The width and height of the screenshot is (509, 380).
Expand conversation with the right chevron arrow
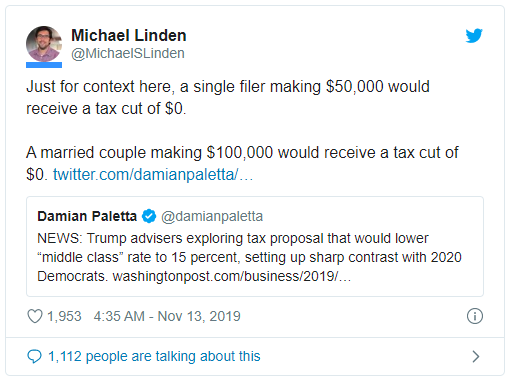(476, 356)
